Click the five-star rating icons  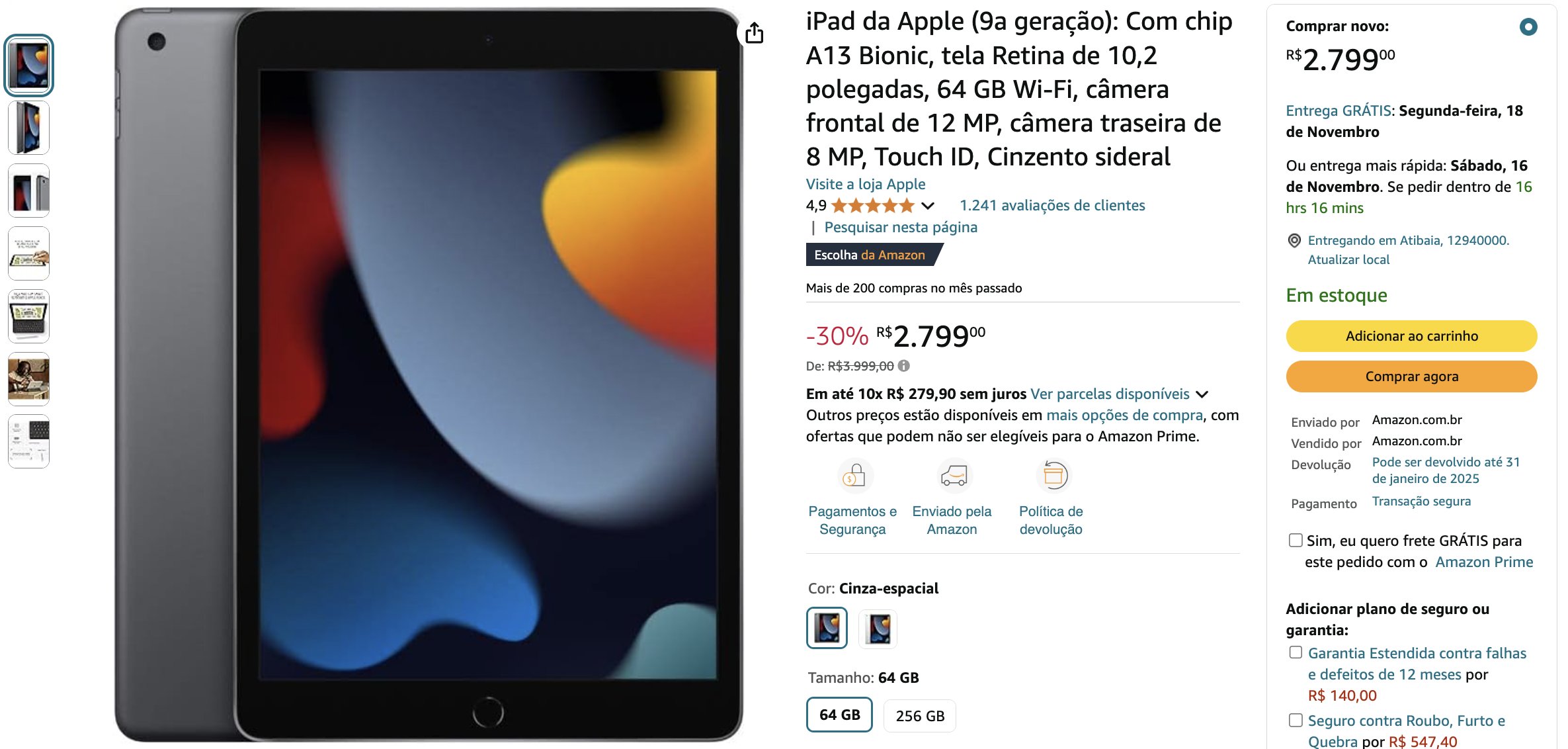click(872, 206)
